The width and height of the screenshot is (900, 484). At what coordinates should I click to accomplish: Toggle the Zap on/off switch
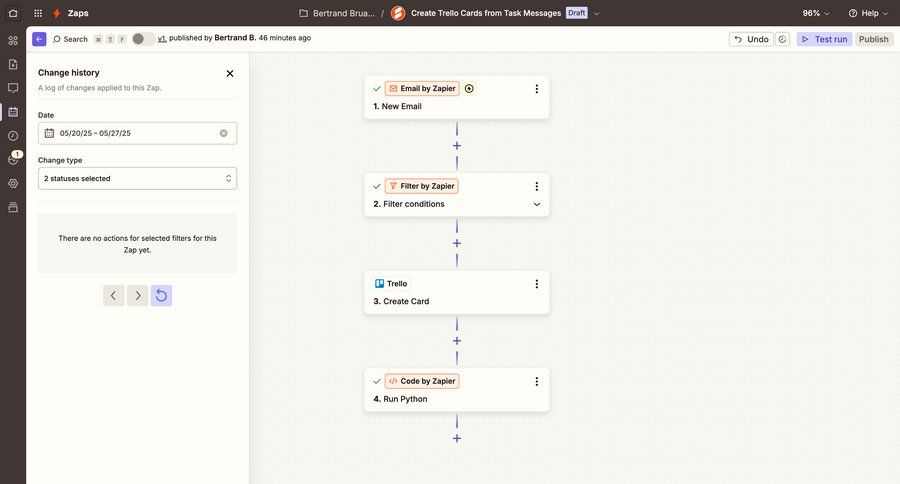[142, 38]
